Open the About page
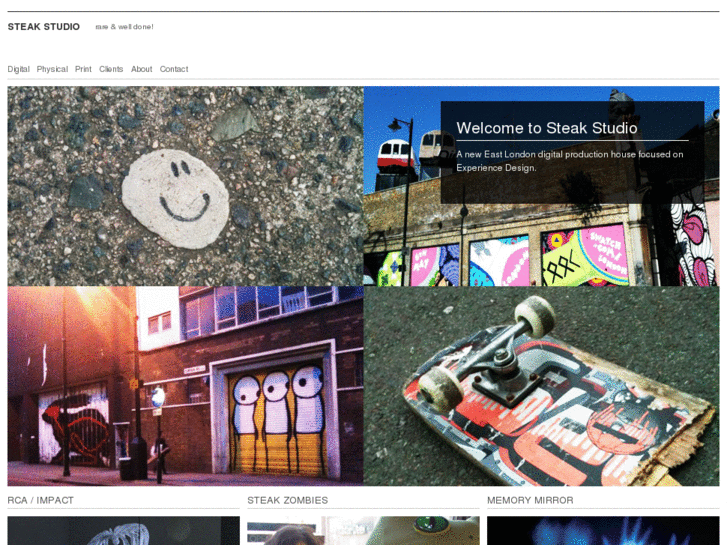 point(141,69)
